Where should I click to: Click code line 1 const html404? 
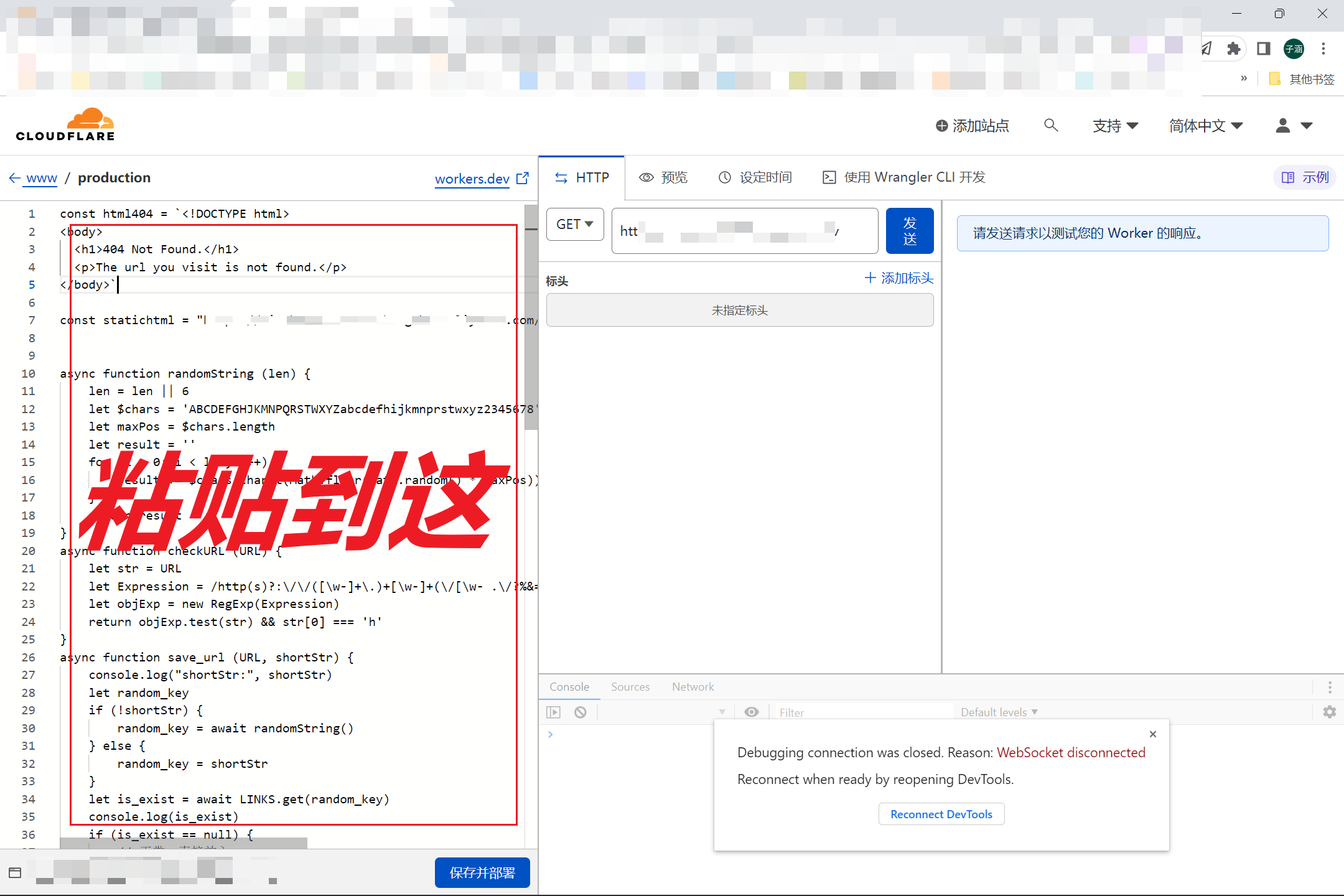point(174,213)
